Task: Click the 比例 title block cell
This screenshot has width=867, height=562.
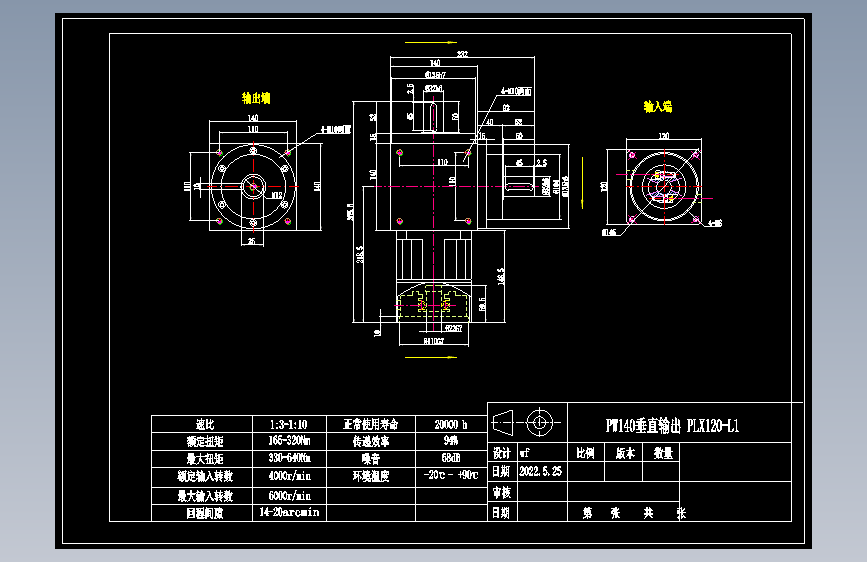Action: coord(585,453)
